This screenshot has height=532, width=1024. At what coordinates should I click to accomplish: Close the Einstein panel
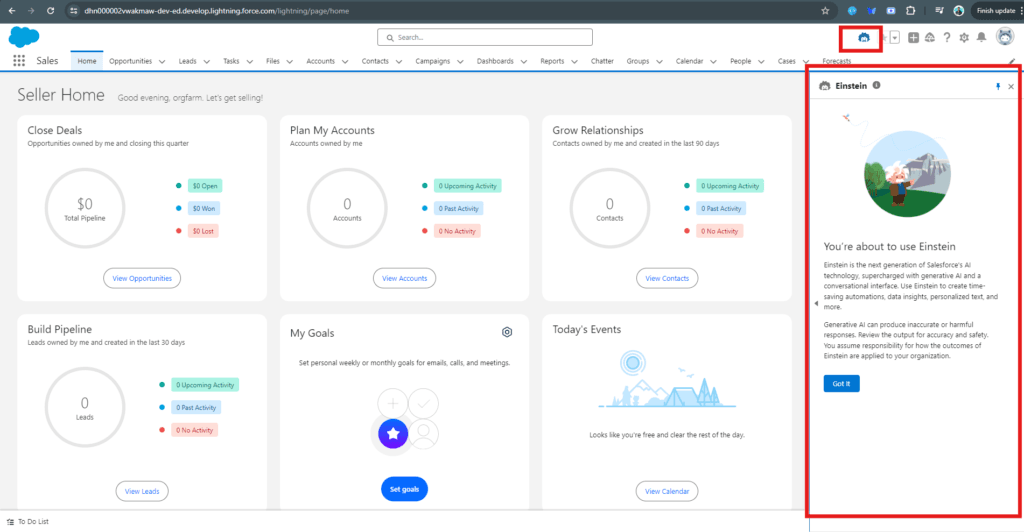1011,86
